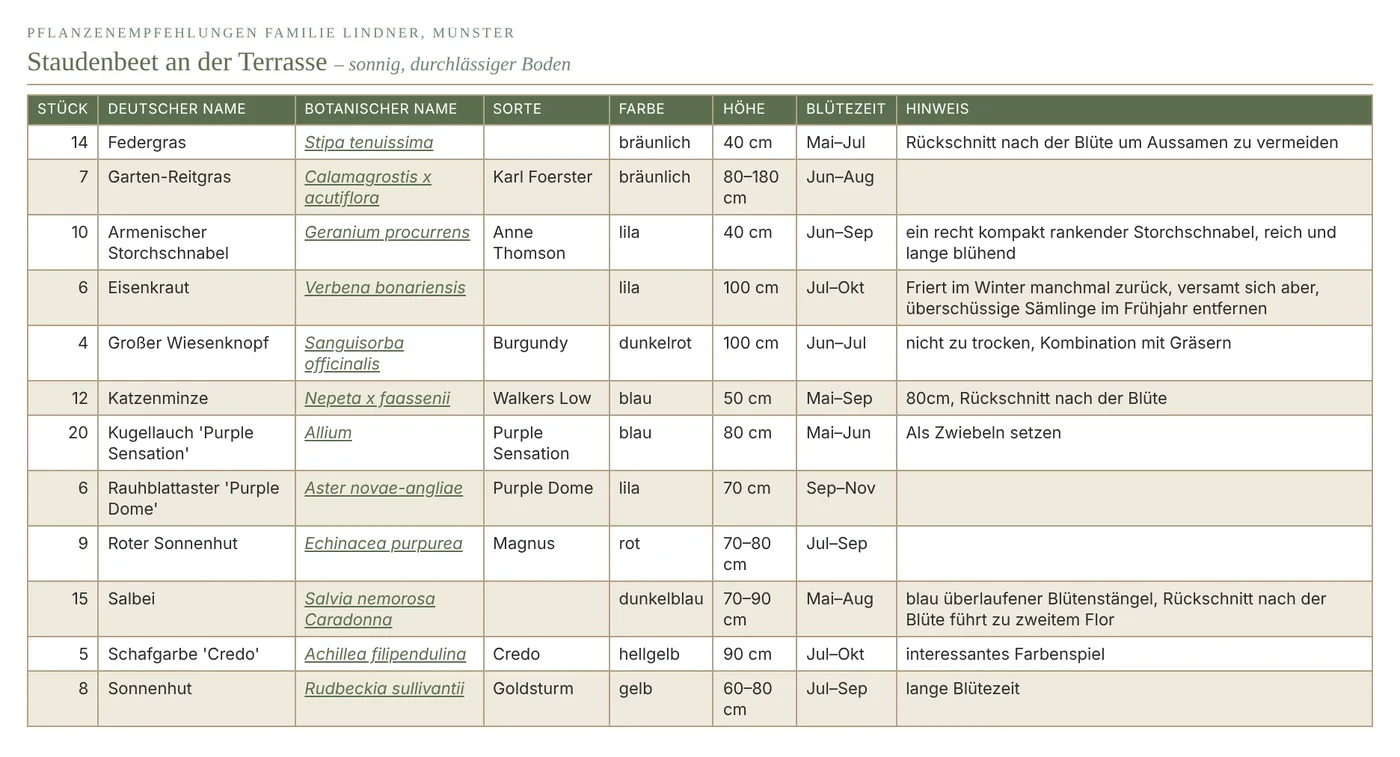Click the HÖHE column header
The height and width of the screenshot is (757, 1400).
click(755, 109)
